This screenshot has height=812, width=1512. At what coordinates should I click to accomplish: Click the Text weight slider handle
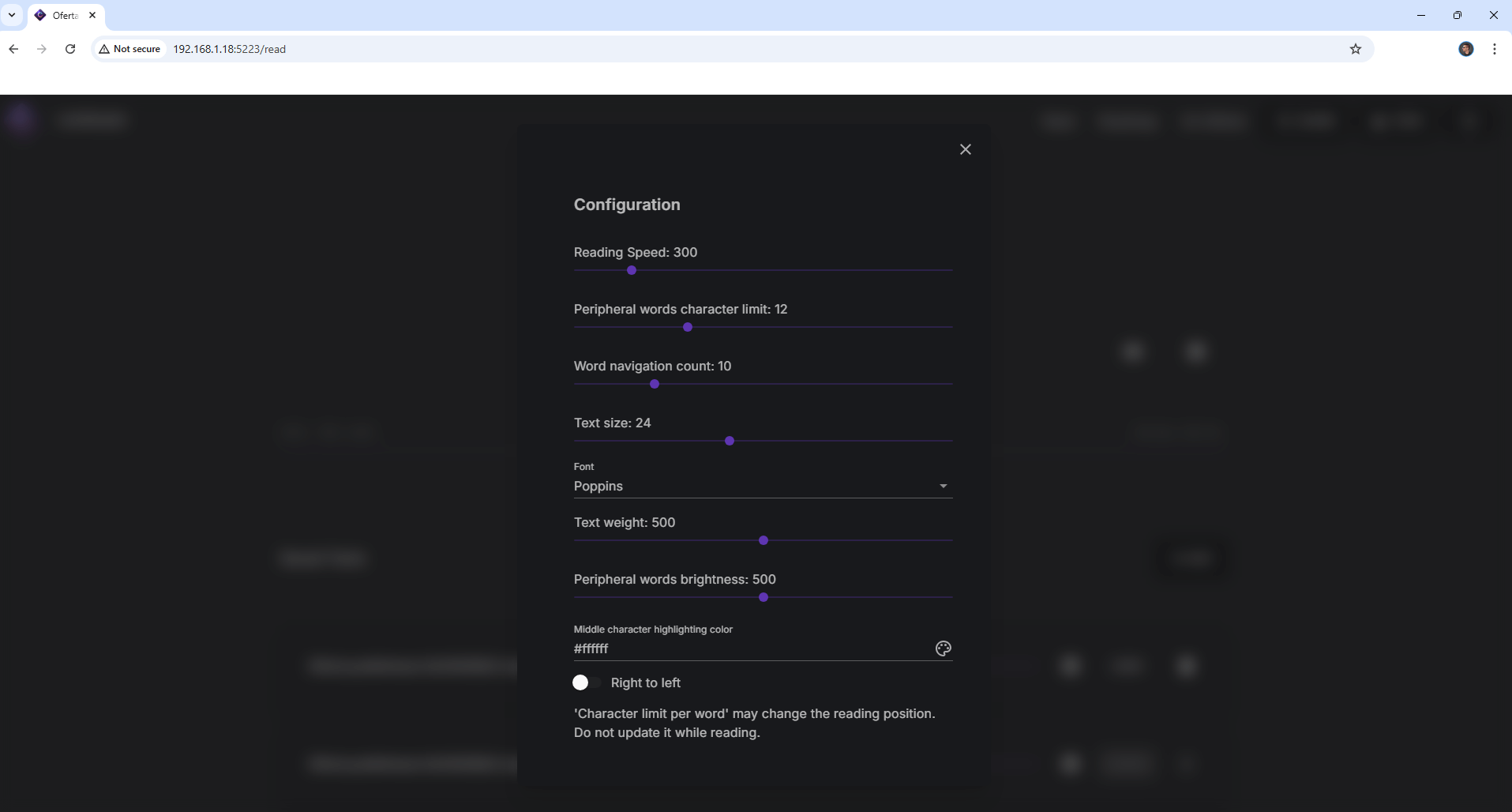tap(764, 540)
